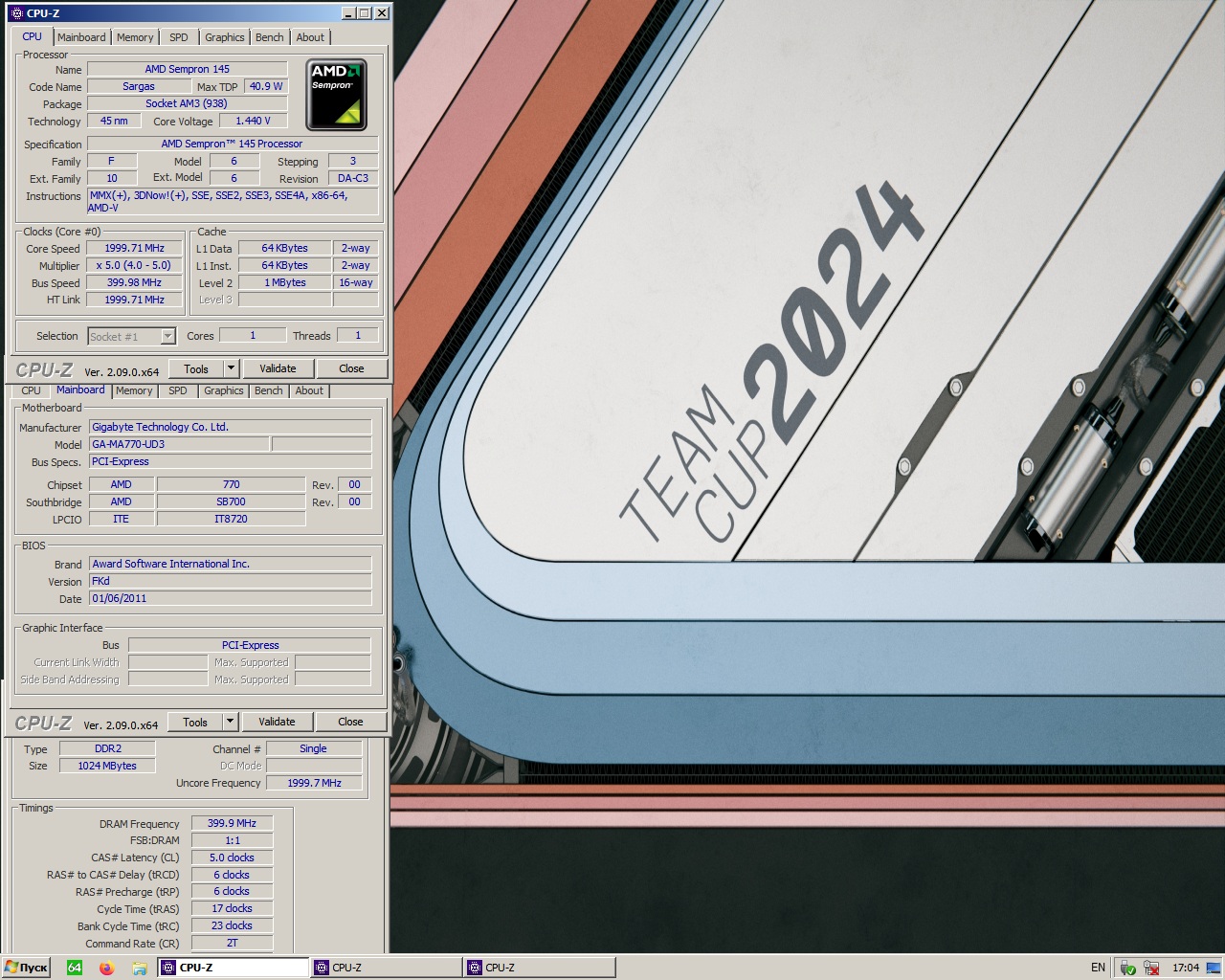Open the Bench tab in top window
The height and width of the screenshot is (980, 1225).
pyautogui.click(x=270, y=37)
